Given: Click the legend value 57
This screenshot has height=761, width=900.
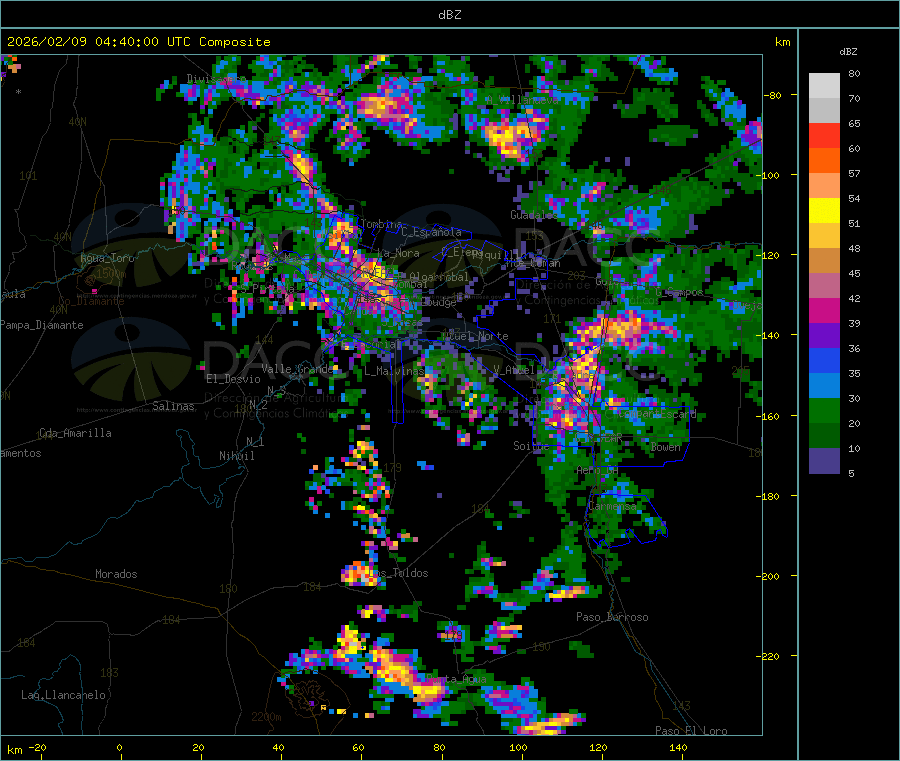Looking at the screenshot, I should 854,173.
